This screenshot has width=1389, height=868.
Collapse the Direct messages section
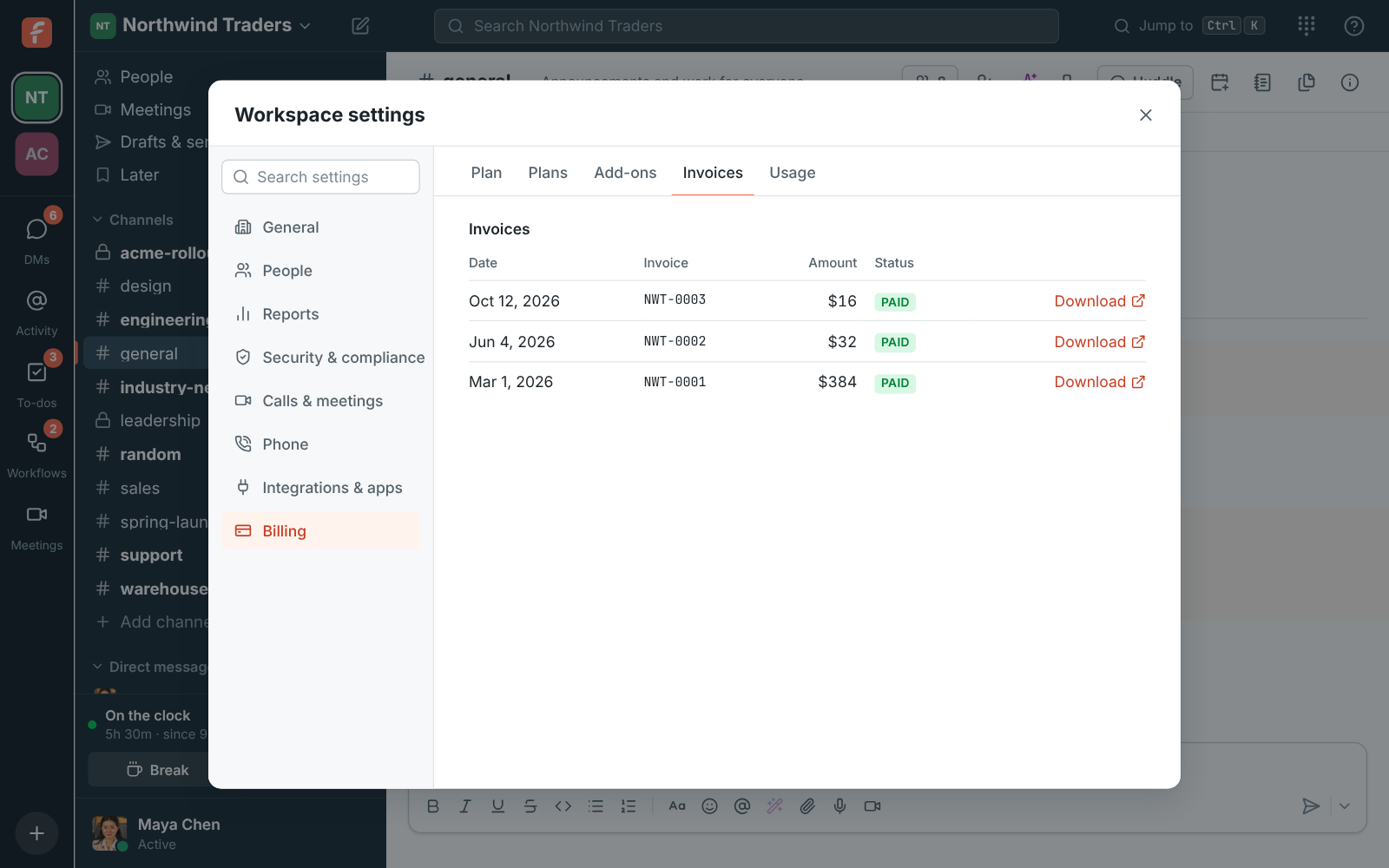[x=151, y=667]
